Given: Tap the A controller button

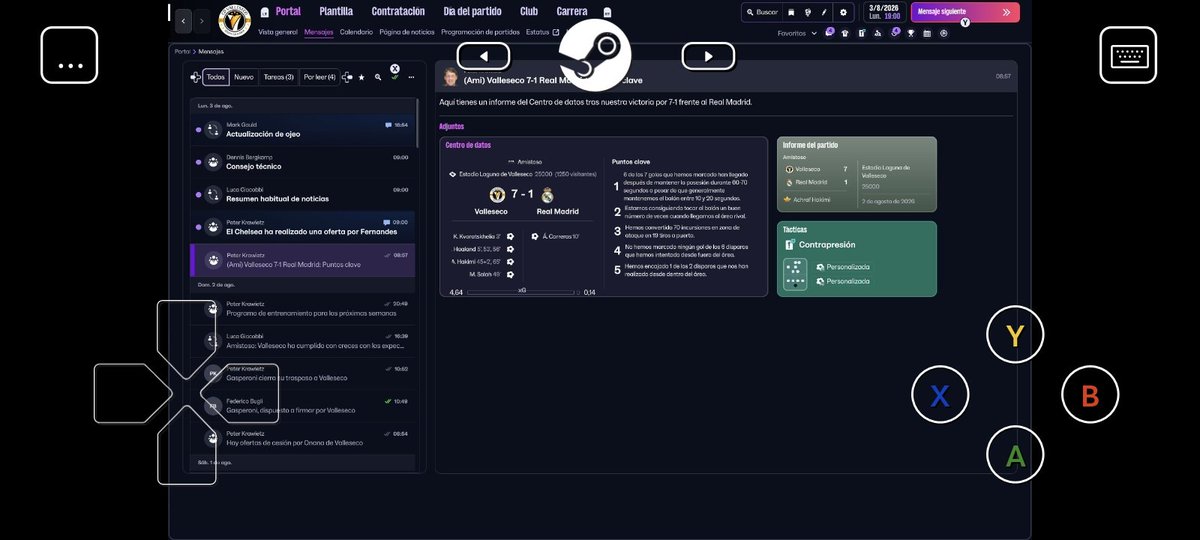Looking at the screenshot, I should click(1015, 456).
